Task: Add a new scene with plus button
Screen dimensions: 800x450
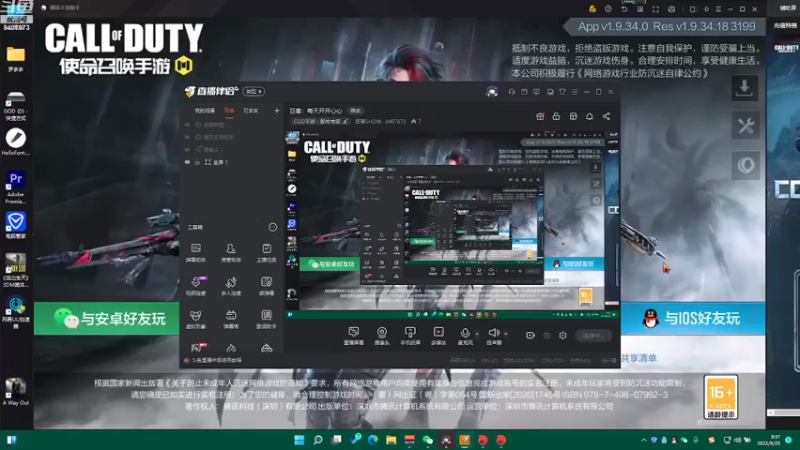Action: (x=277, y=110)
